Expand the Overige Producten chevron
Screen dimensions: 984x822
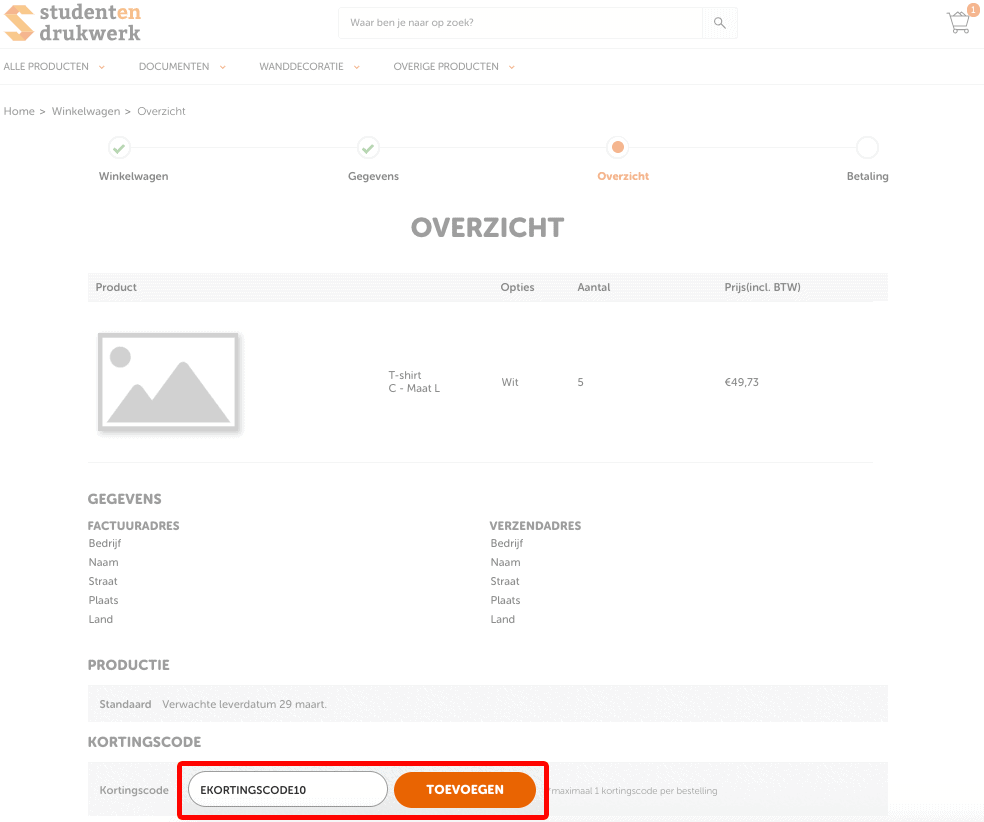pyautogui.click(x=511, y=67)
